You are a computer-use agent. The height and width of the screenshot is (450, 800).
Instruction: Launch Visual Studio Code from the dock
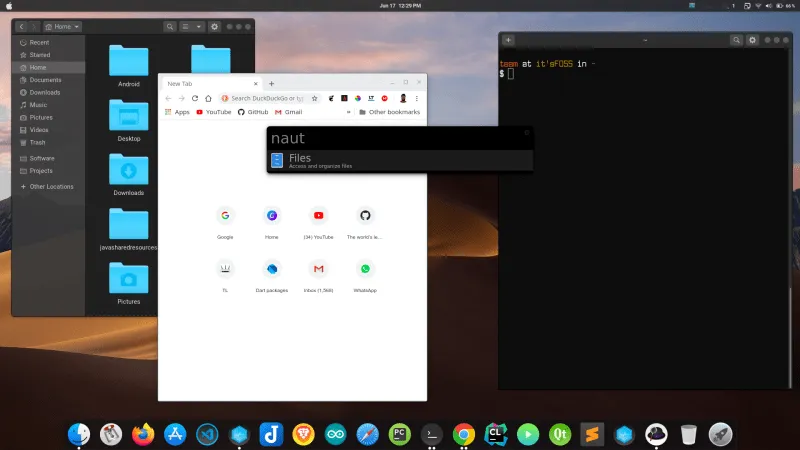207,434
